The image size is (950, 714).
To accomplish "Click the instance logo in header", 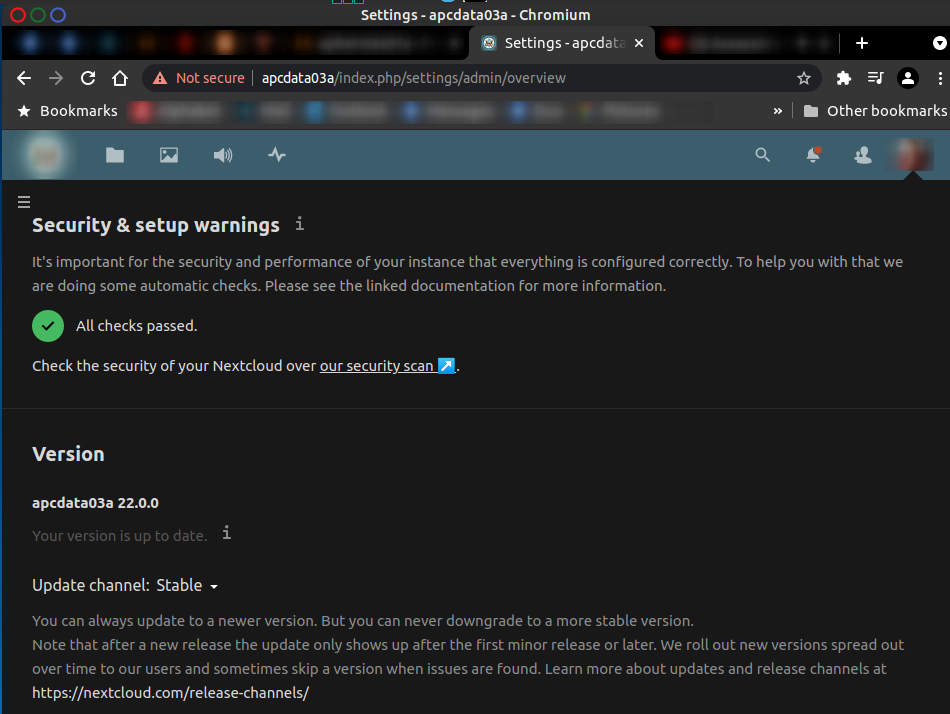I will click(x=45, y=155).
